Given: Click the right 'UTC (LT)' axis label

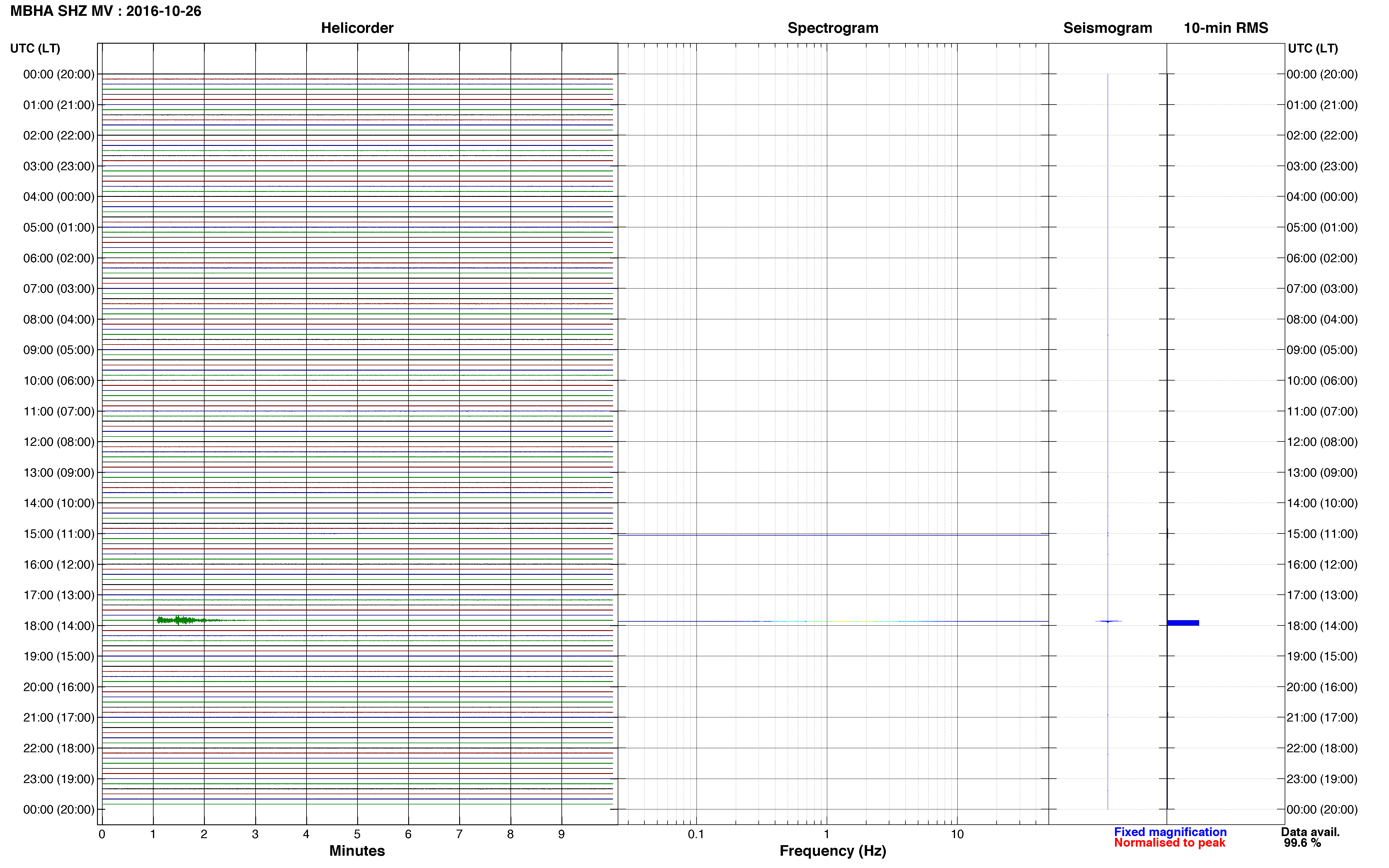Looking at the screenshot, I should [x=1313, y=48].
